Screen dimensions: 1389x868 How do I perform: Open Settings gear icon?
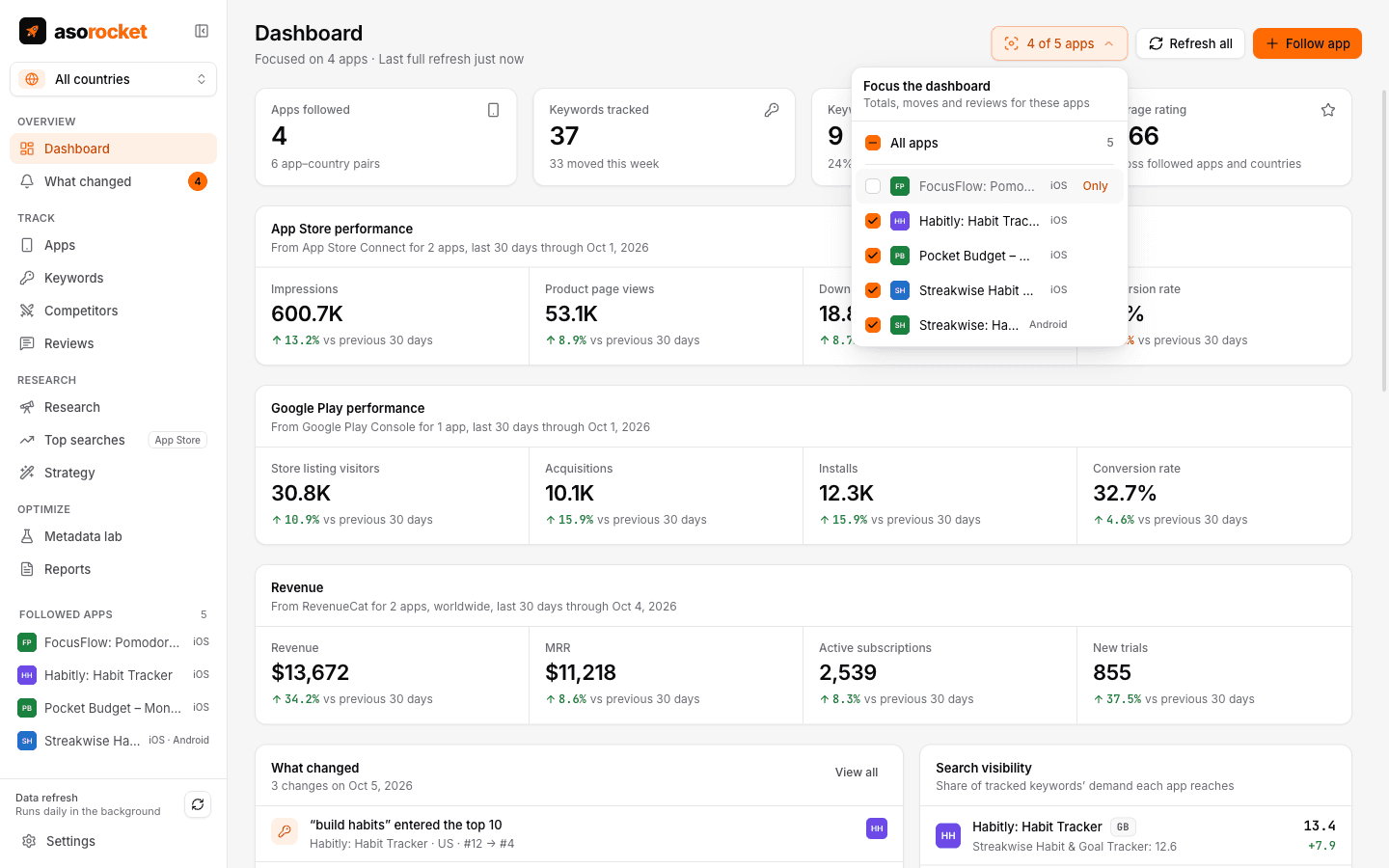coord(29,841)
